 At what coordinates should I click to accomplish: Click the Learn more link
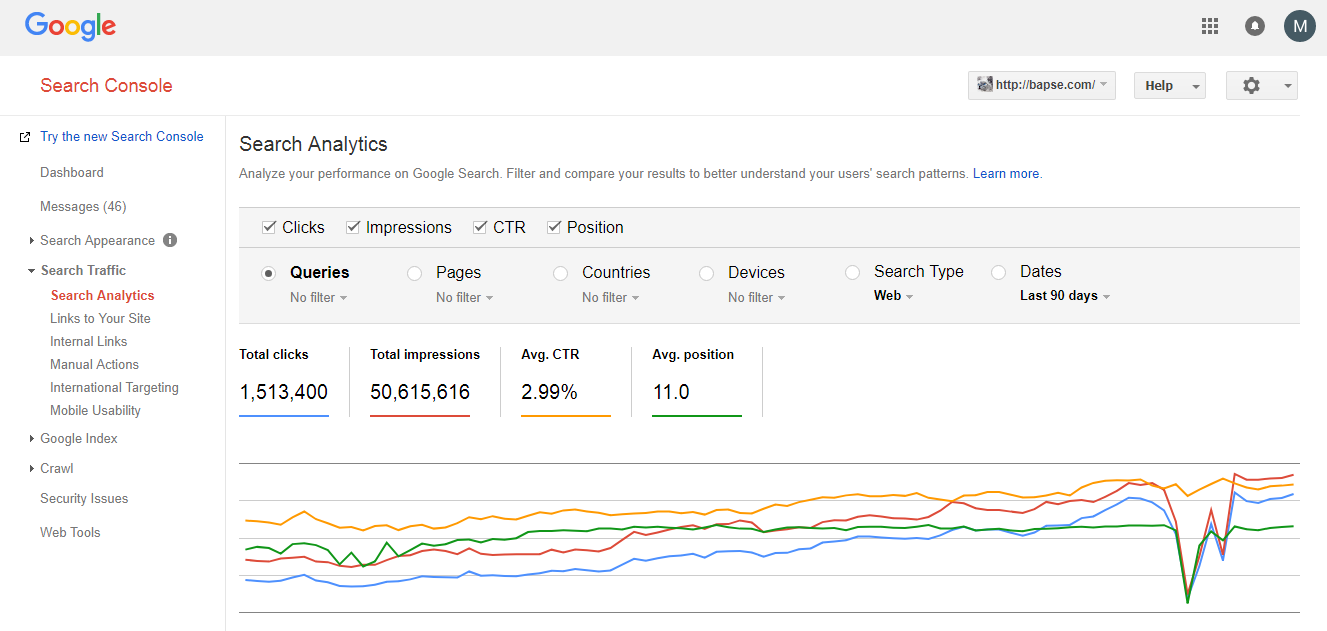tap(1006, 173)
